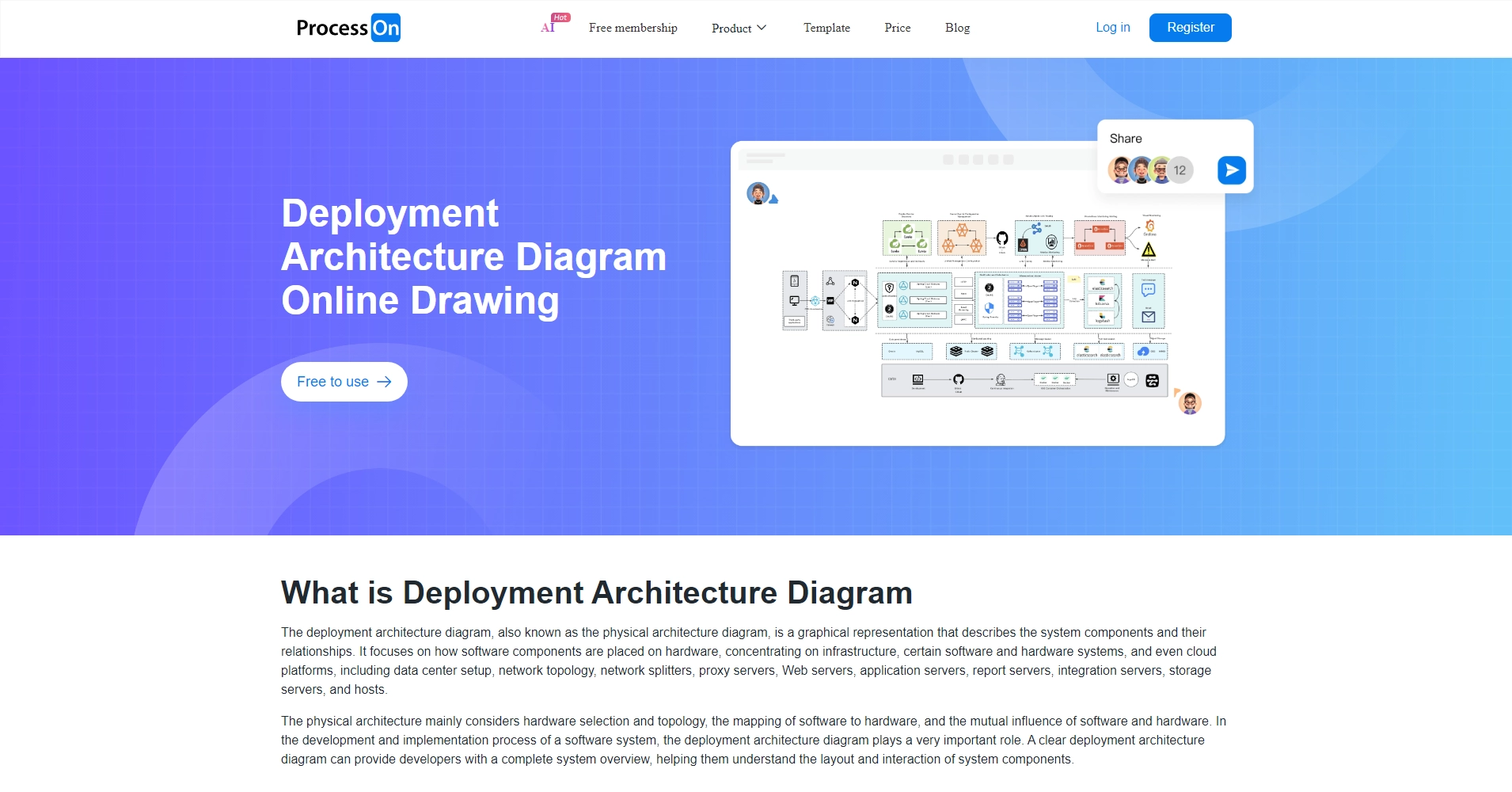Click the Free to use button
This screenshot has height=792, width=1512.
point(344,382)
